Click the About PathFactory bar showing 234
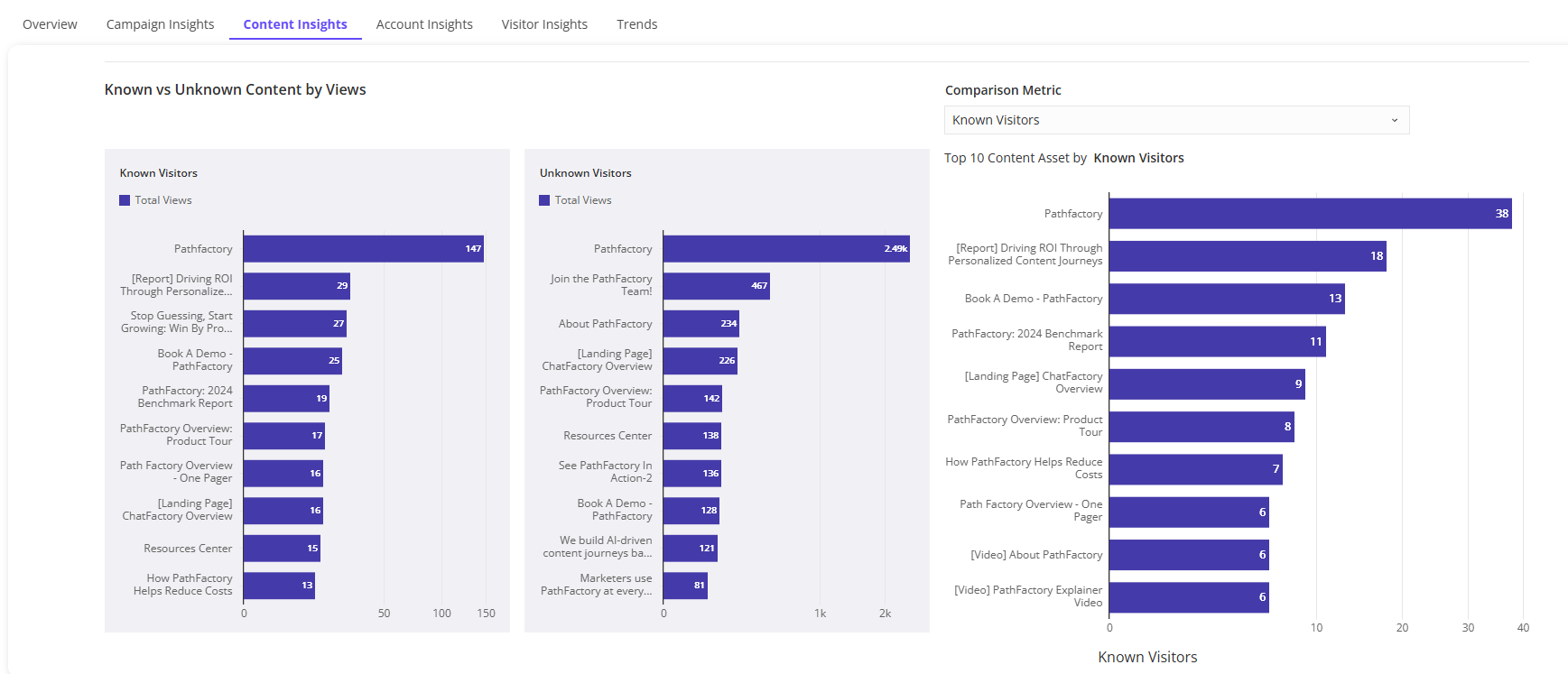 701,323
